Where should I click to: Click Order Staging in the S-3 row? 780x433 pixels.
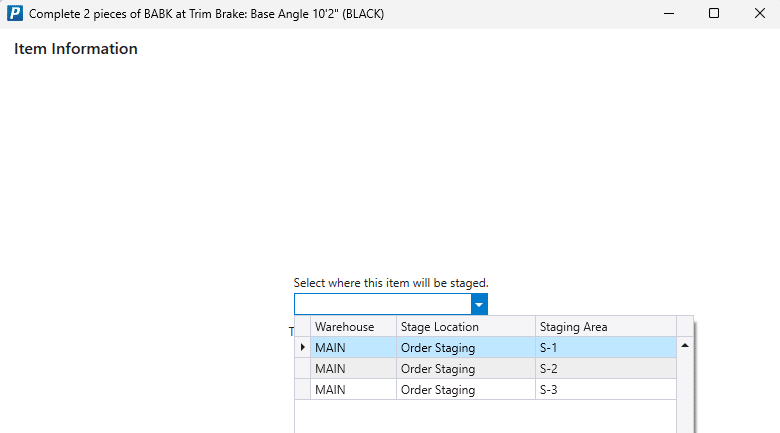(465, 390)
